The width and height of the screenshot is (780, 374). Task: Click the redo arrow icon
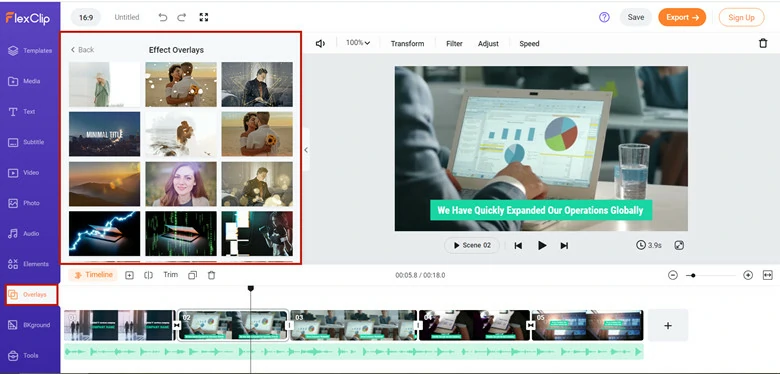pyautogui.click(x=182, y=17)
